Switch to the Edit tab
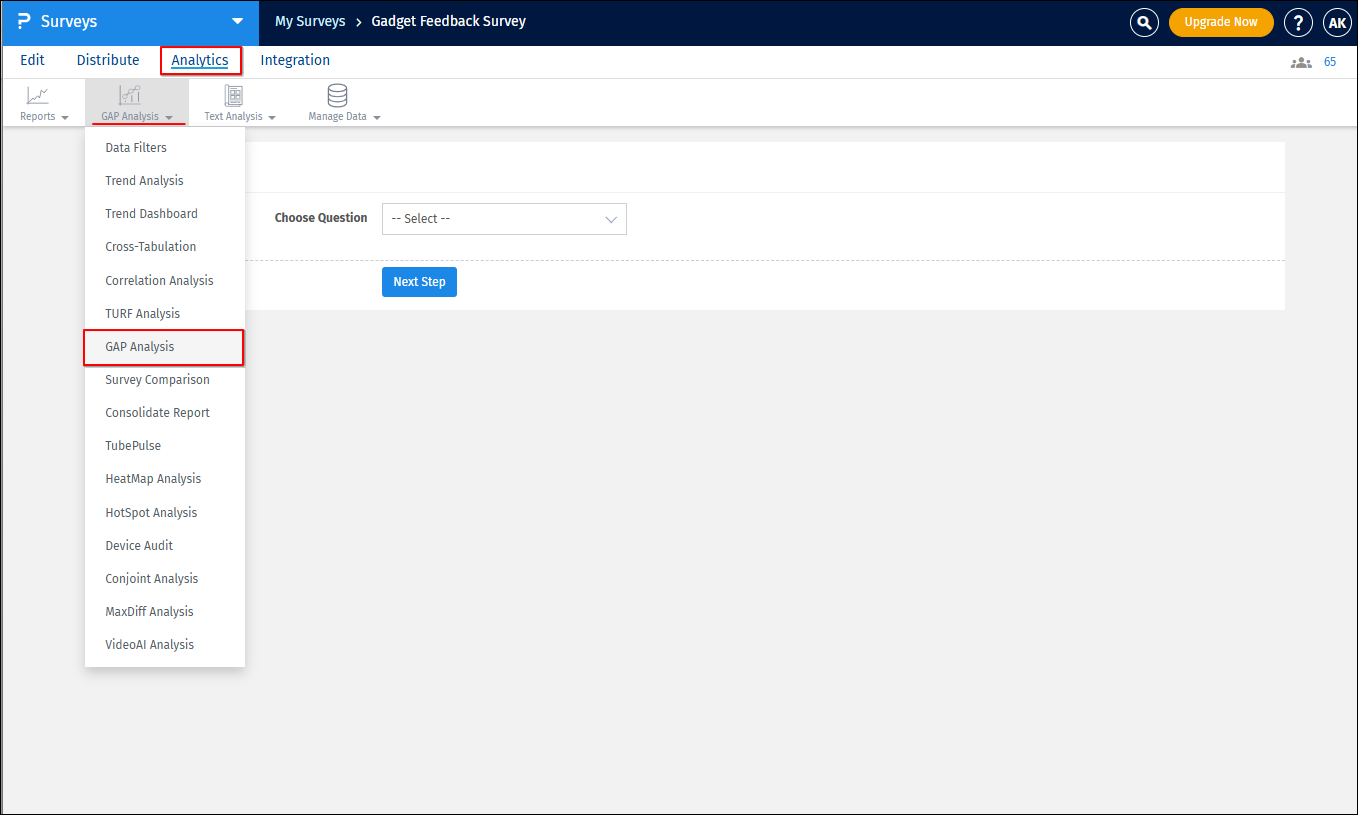This screenshot has height=815, width=1358. coord(33,60)
